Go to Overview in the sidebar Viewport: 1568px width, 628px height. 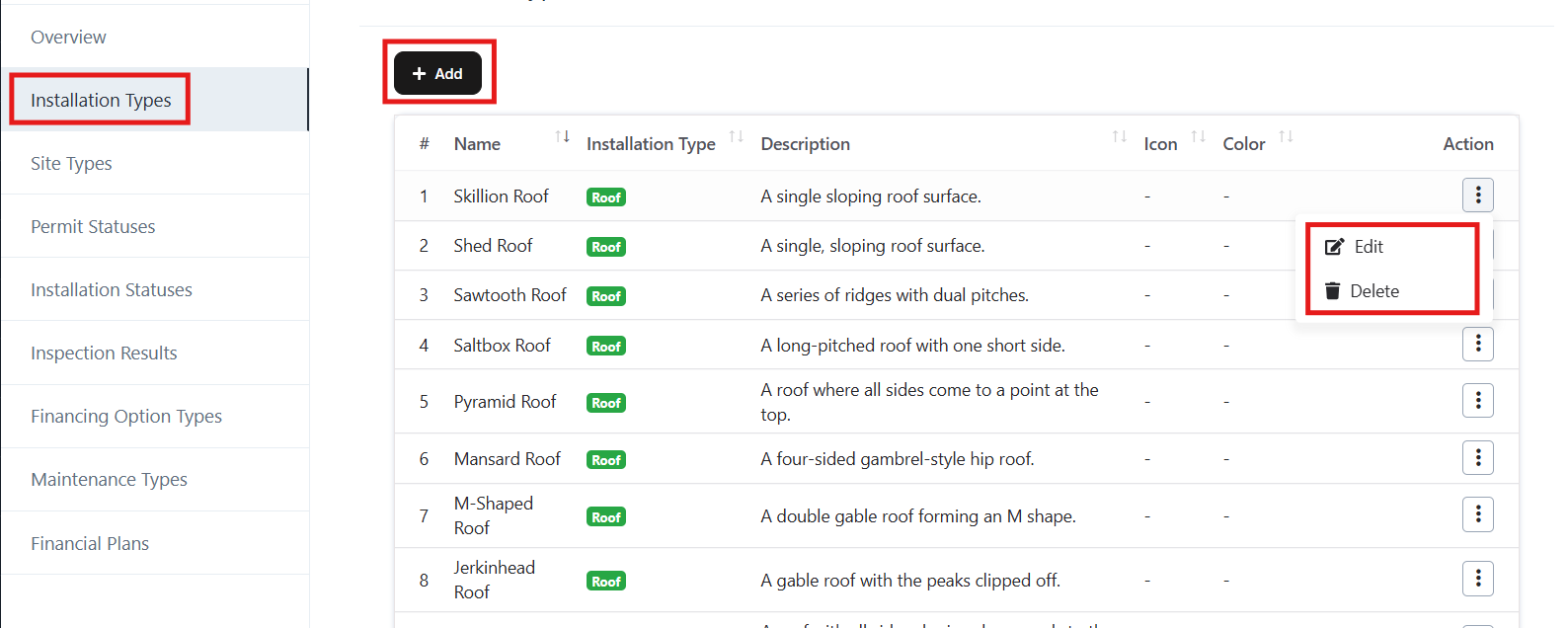tap(68, 38)
